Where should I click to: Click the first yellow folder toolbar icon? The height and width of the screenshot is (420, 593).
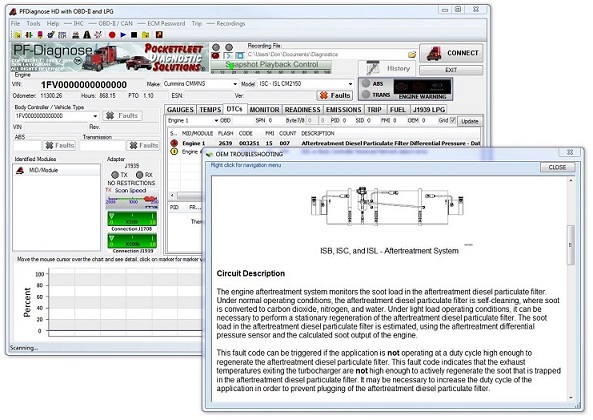click(x=17, y=35)
